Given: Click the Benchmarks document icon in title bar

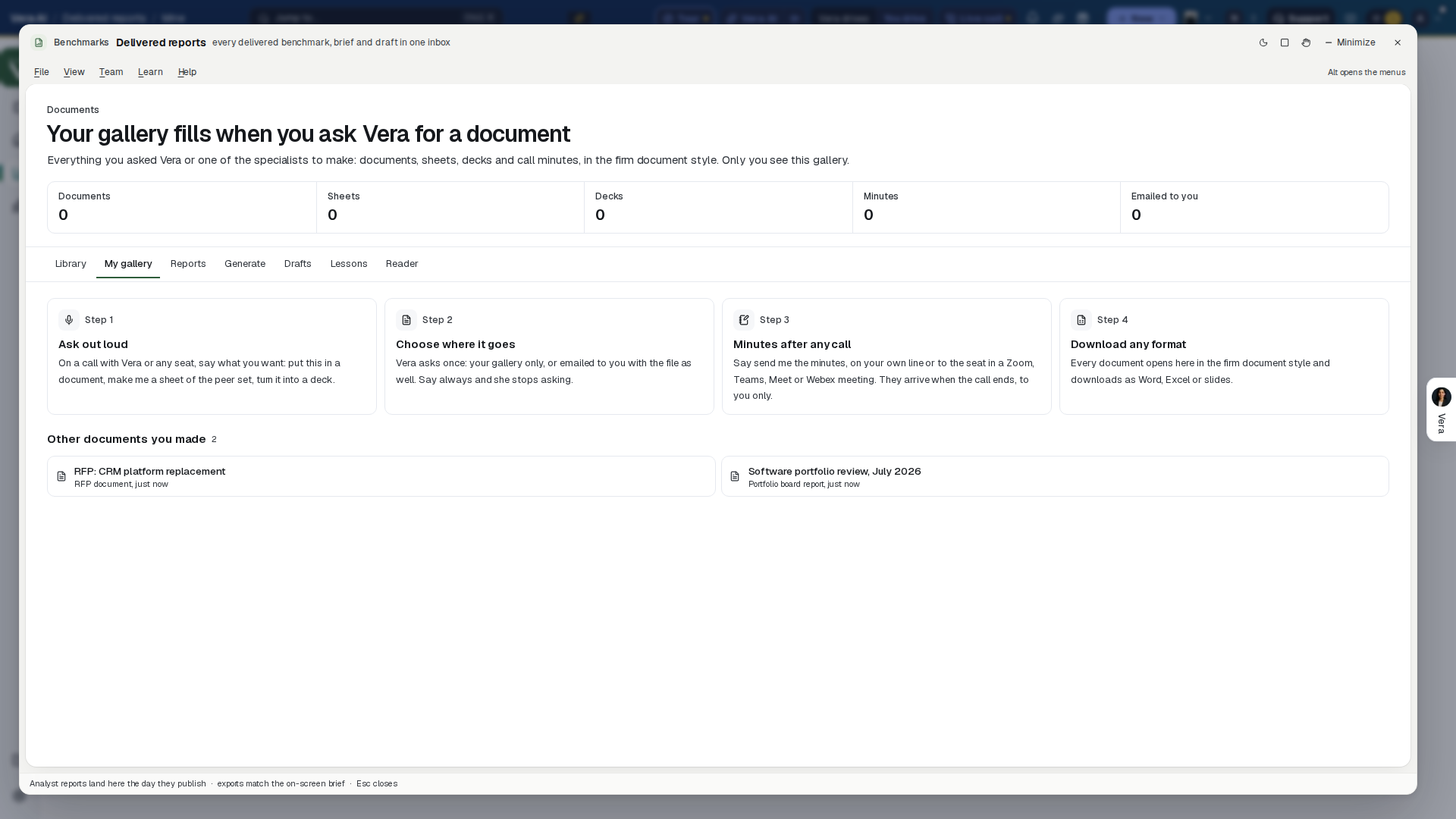Looking at the screenshot, I should (x=39, y=42).
